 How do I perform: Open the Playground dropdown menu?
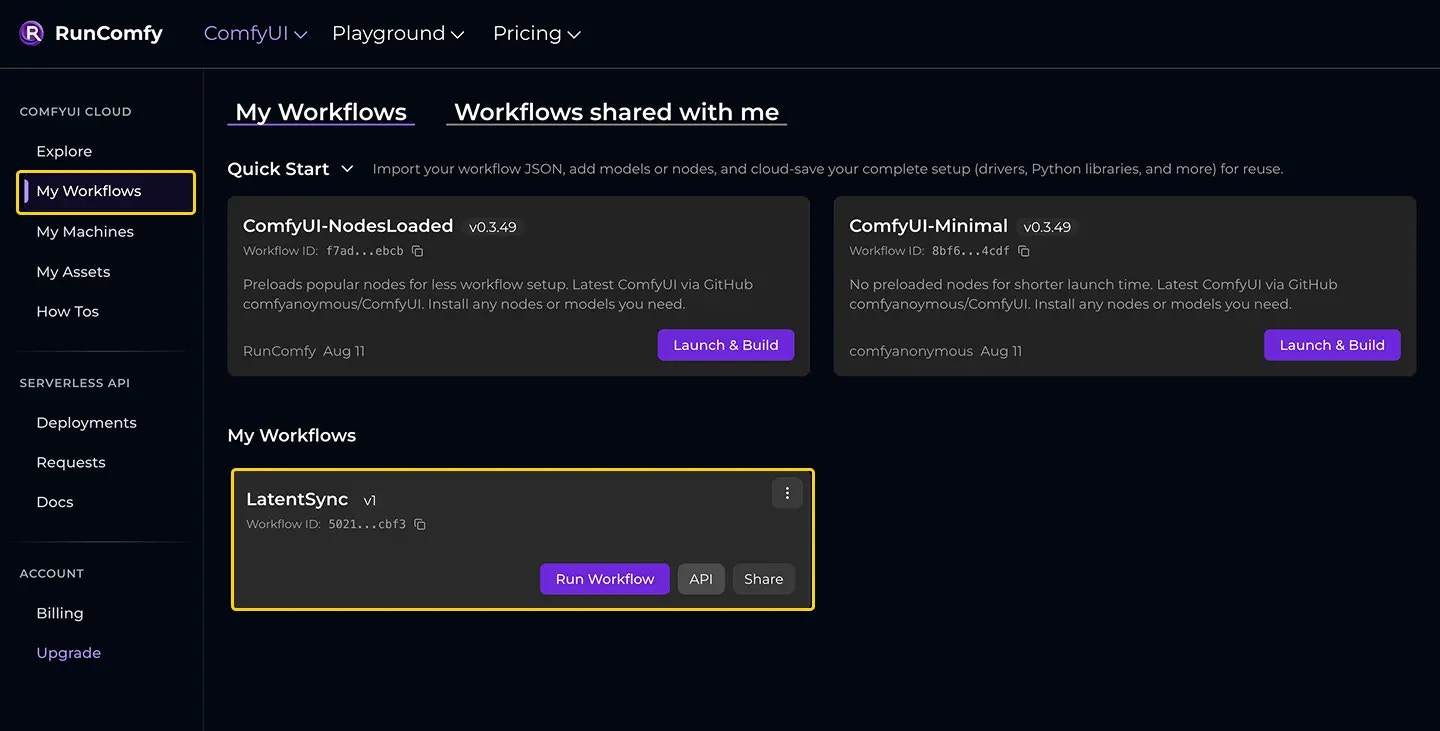398,33
